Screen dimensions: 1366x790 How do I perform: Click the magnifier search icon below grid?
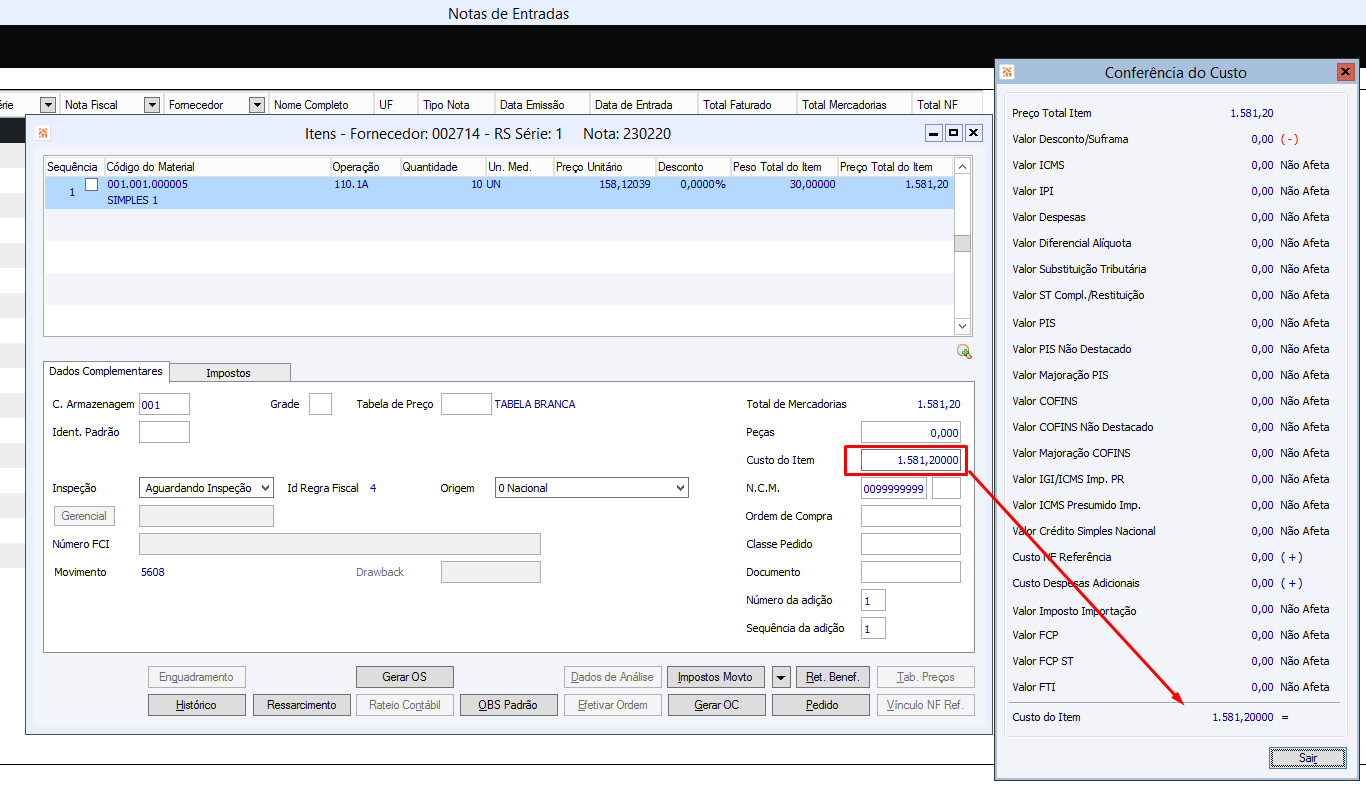(964, 351)
